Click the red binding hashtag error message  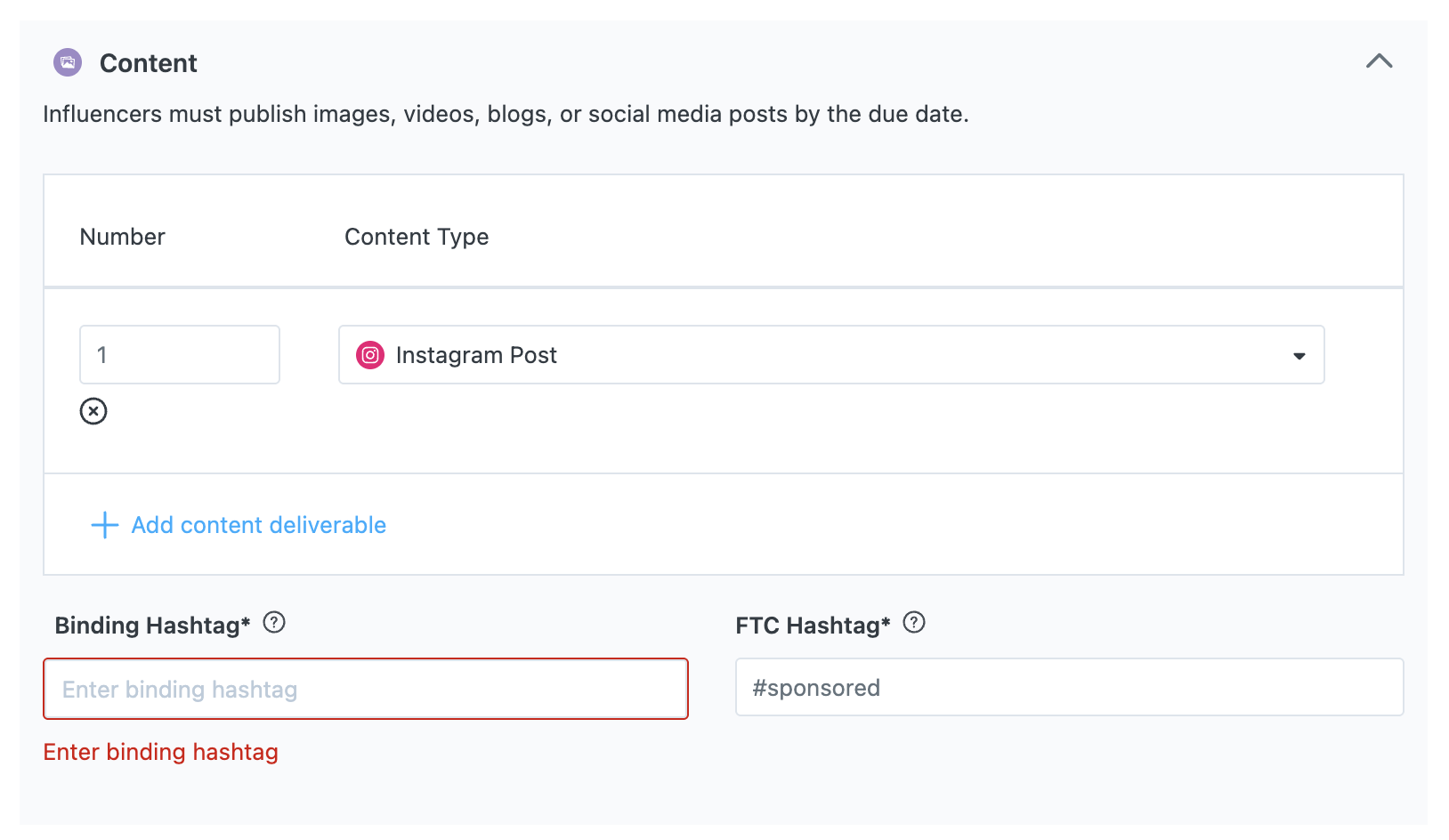click(160, 752)
